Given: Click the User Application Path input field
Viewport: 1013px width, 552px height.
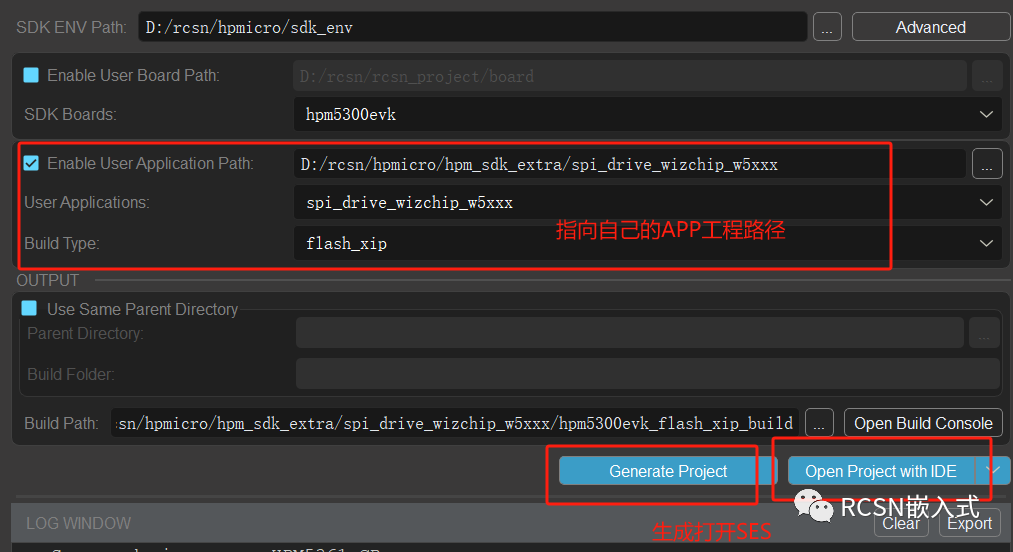Looking at the screenshot, I should (x=630, y=164).
